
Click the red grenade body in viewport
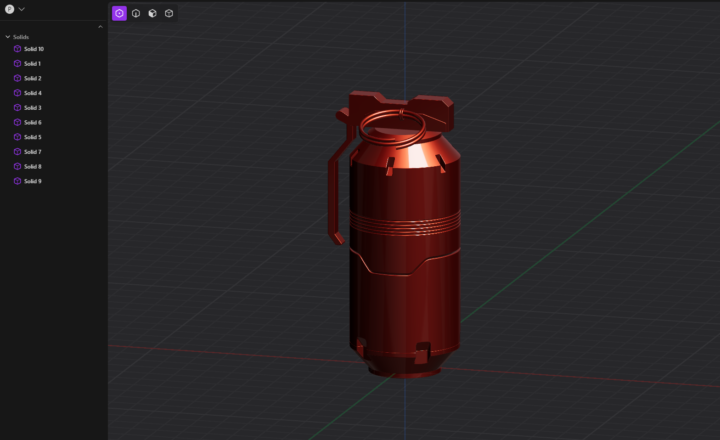tap(405, 257)
